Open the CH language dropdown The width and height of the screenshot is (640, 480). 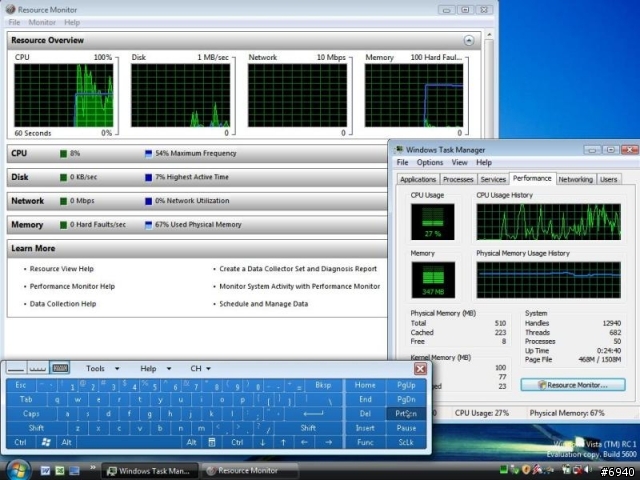point(200,368)
